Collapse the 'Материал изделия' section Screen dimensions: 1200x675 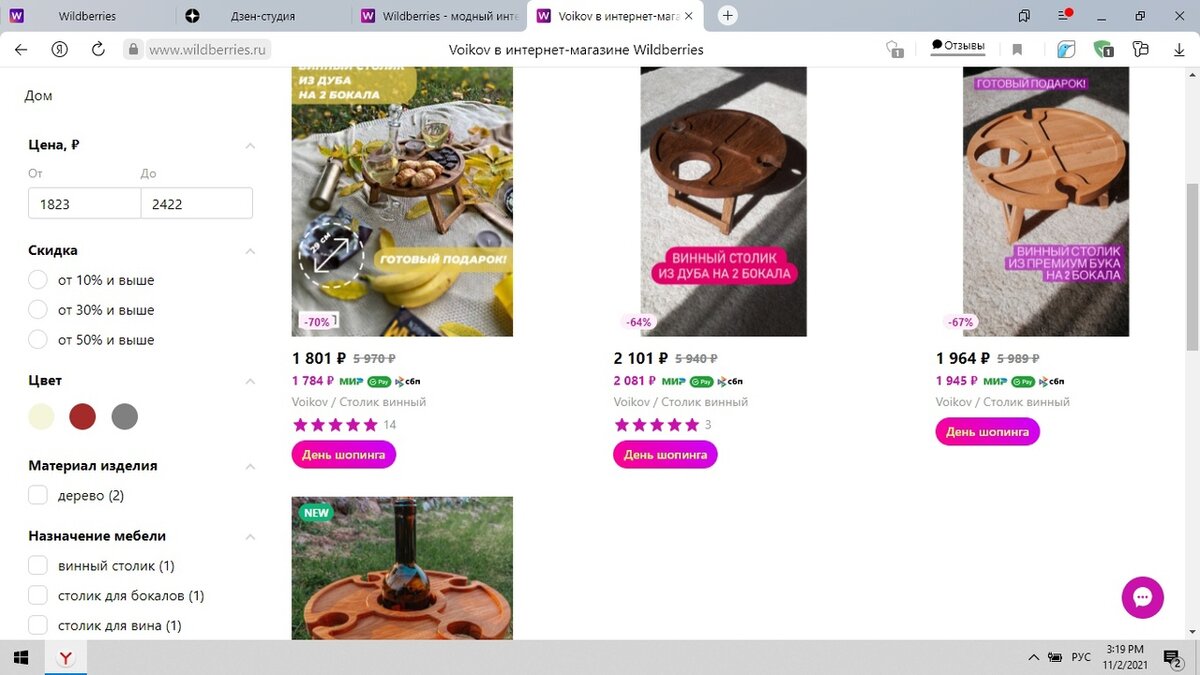[x=250, y=466]
